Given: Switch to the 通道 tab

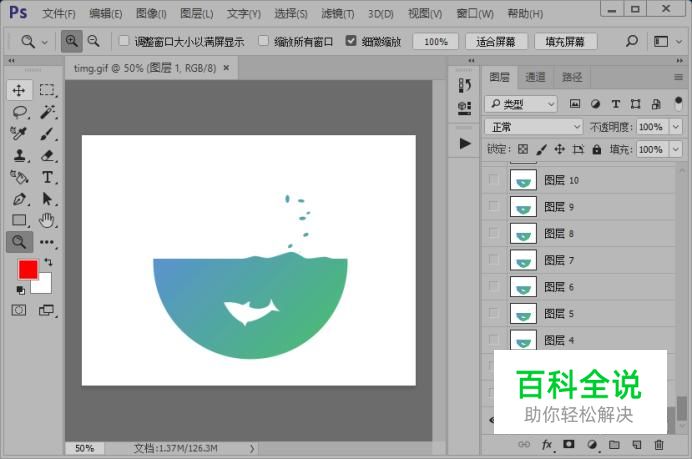Looking at the screenshot, I should pos(535,77).
